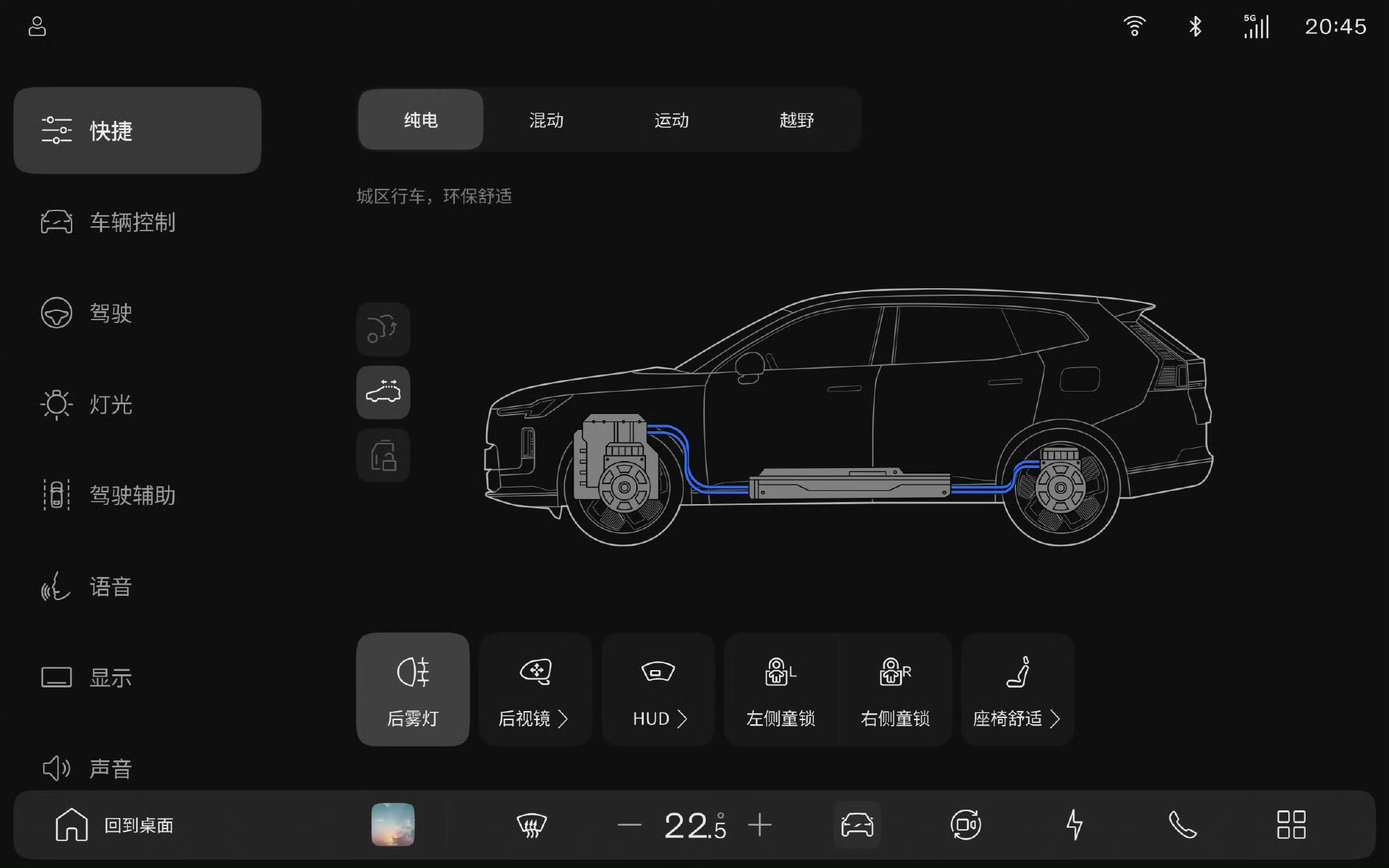Open the dashcam recorder icon in dock
The width and height of the screenshot is (1389, 868).
pos(965,825)
